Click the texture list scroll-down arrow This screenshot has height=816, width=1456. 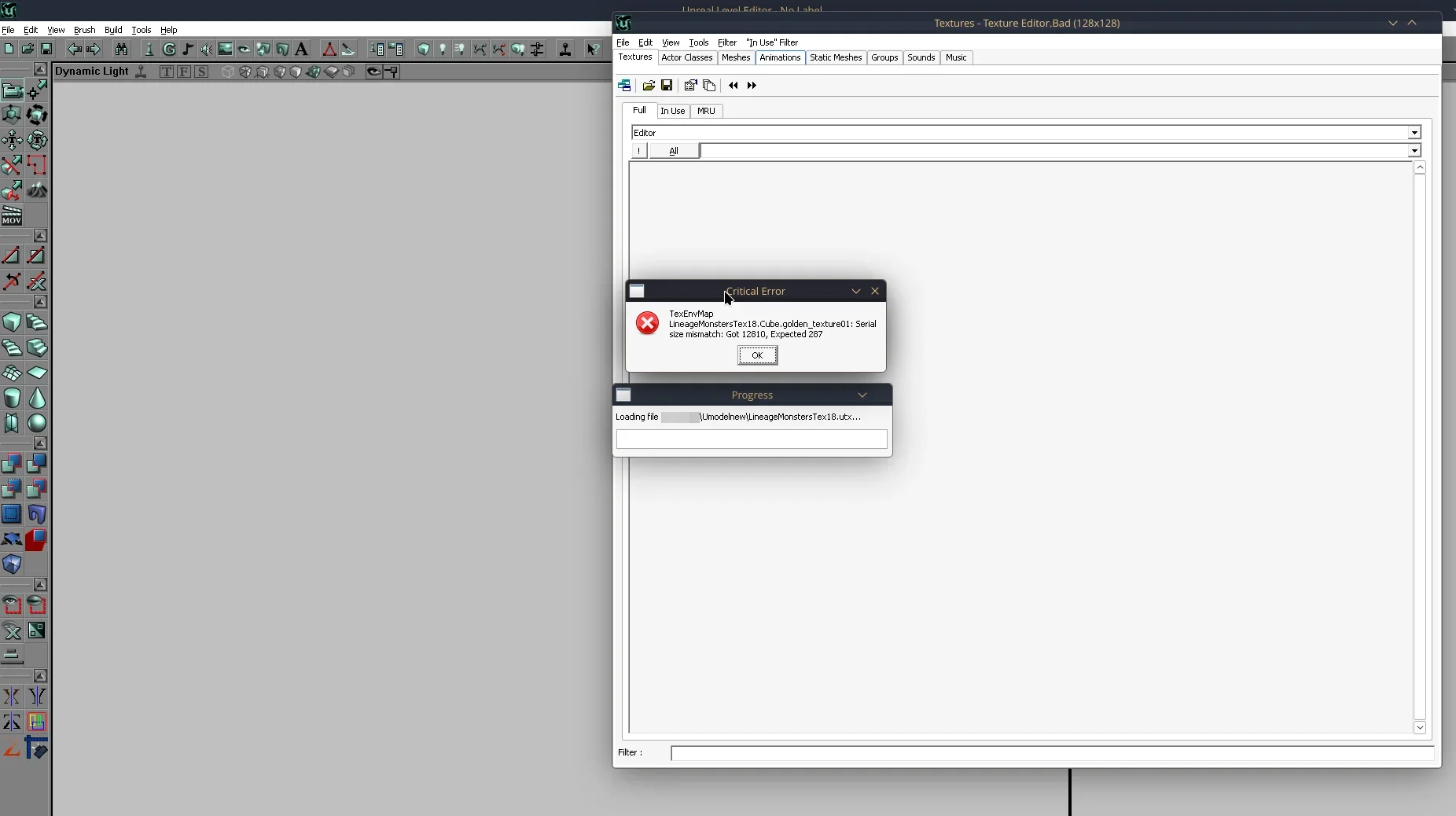1420,728
